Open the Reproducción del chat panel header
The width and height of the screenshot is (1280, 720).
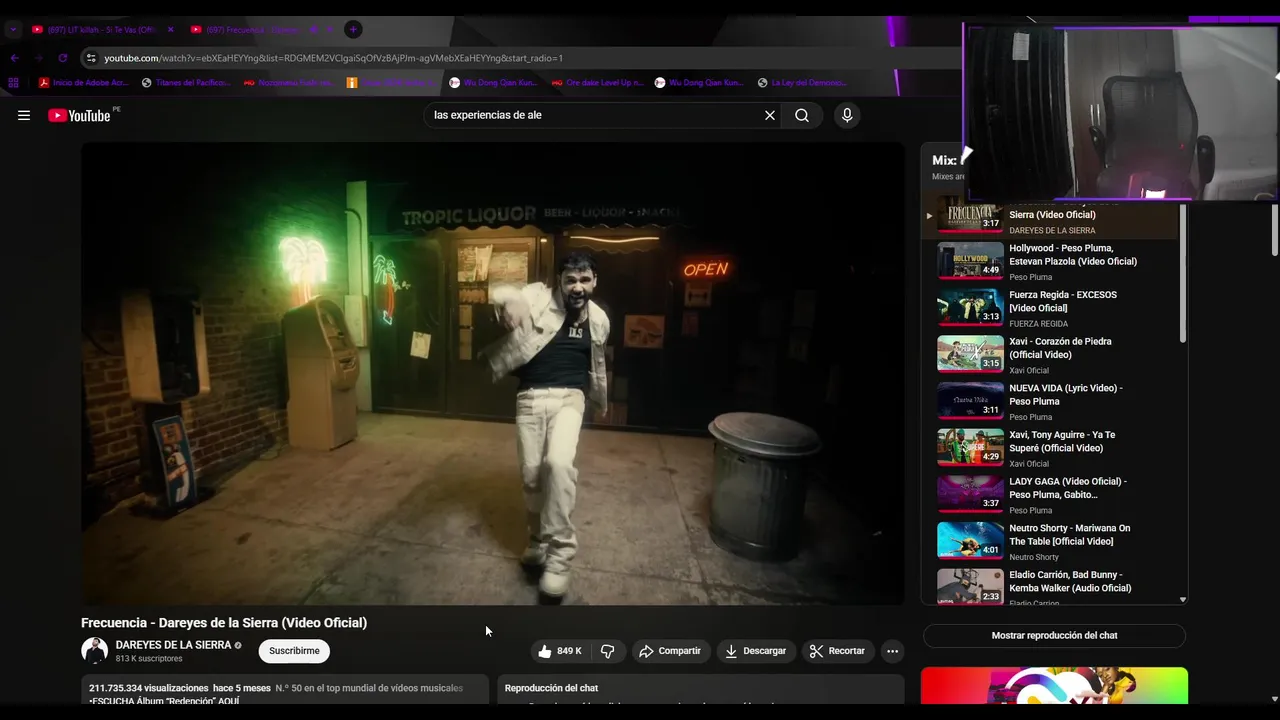tap(551, 688)
